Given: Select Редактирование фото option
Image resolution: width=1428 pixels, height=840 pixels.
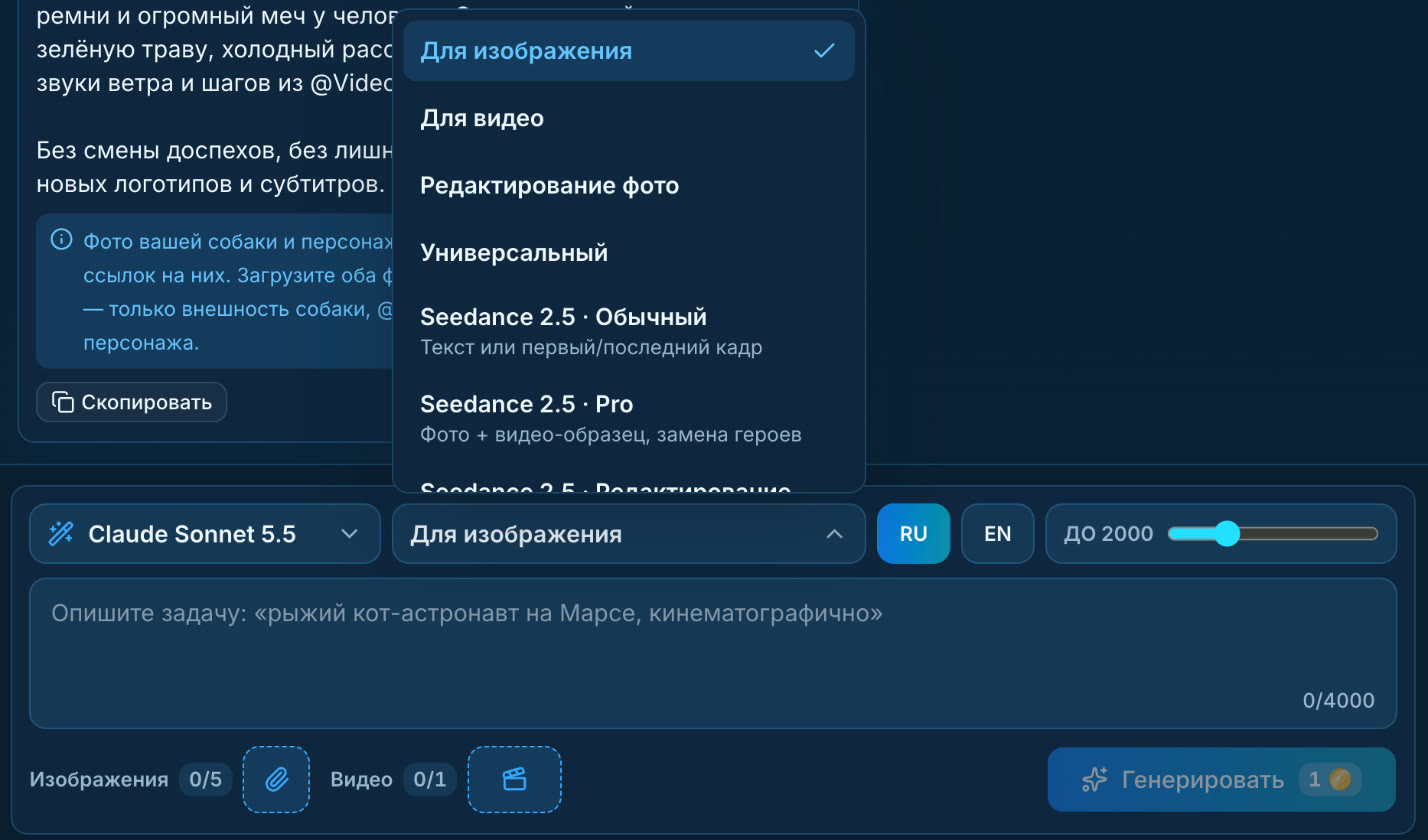Looking at the screenshot, I should 629,185.
